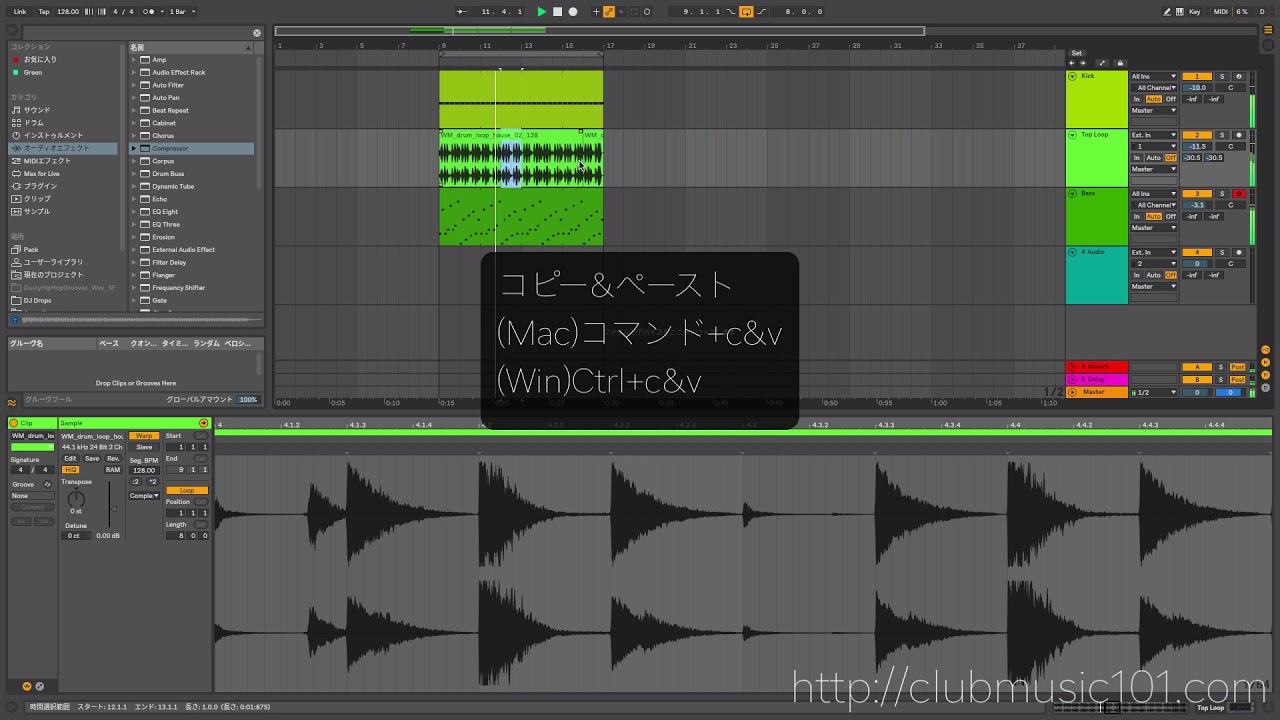This screenshot has height=720, width=1280.
Task: Click the Hot-Swap Groove icon
Action: click(x=47, y=484)
